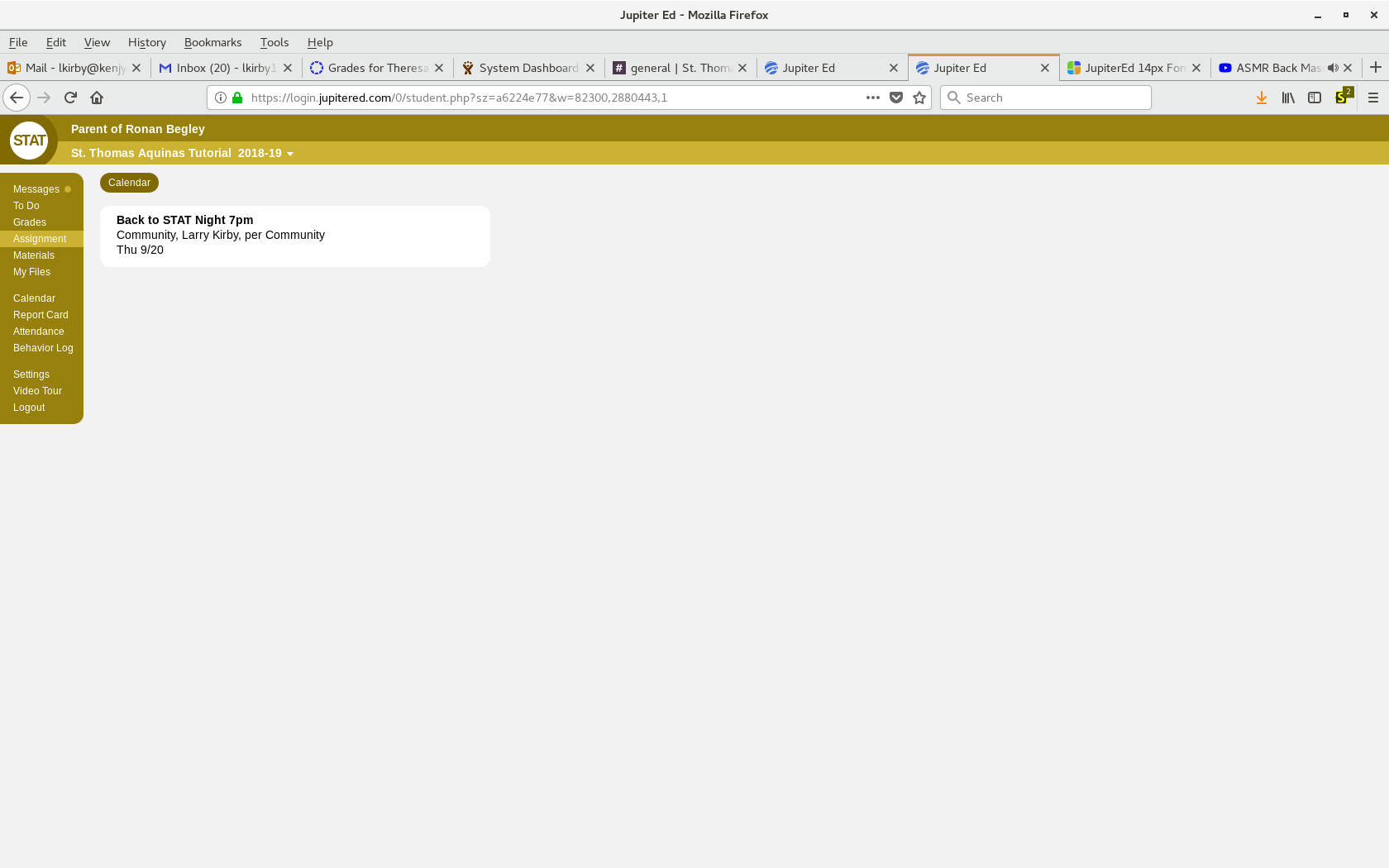Open the Bookmarks menu
This screenshot has height=868, width=1389.
click(x=213, y=42)
